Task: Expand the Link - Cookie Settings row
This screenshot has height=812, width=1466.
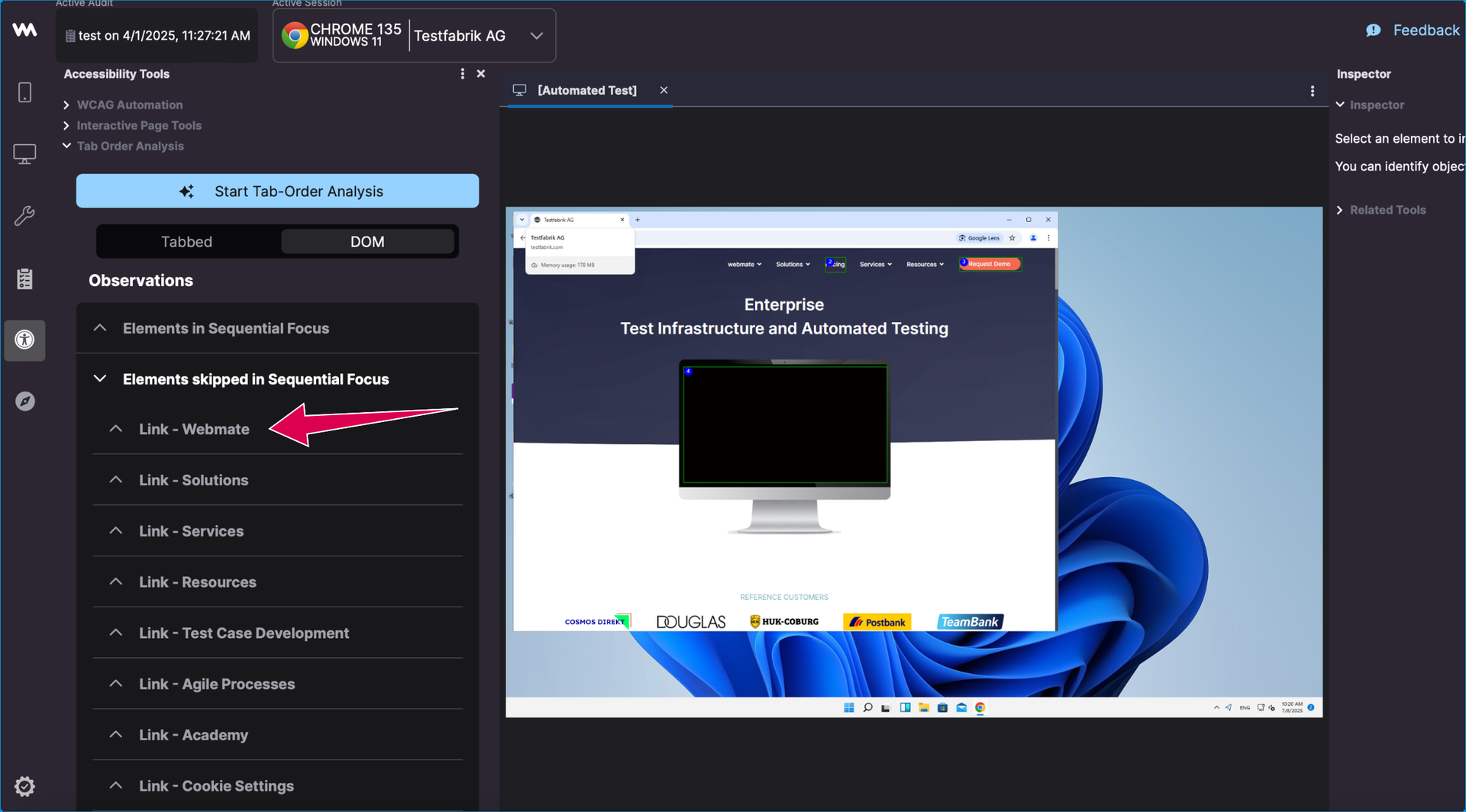Action: tap(278, 786)
